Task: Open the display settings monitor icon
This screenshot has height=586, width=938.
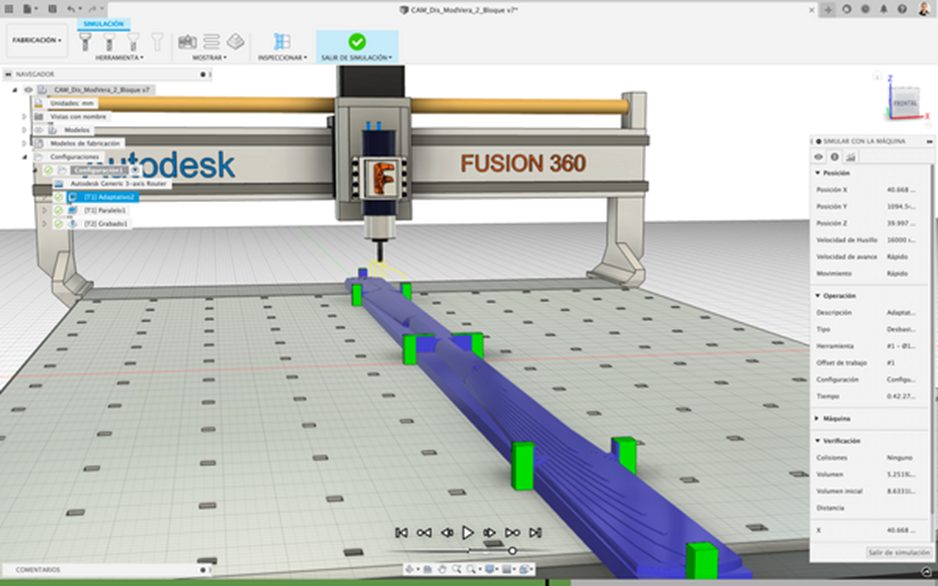Action: (489, 569)
